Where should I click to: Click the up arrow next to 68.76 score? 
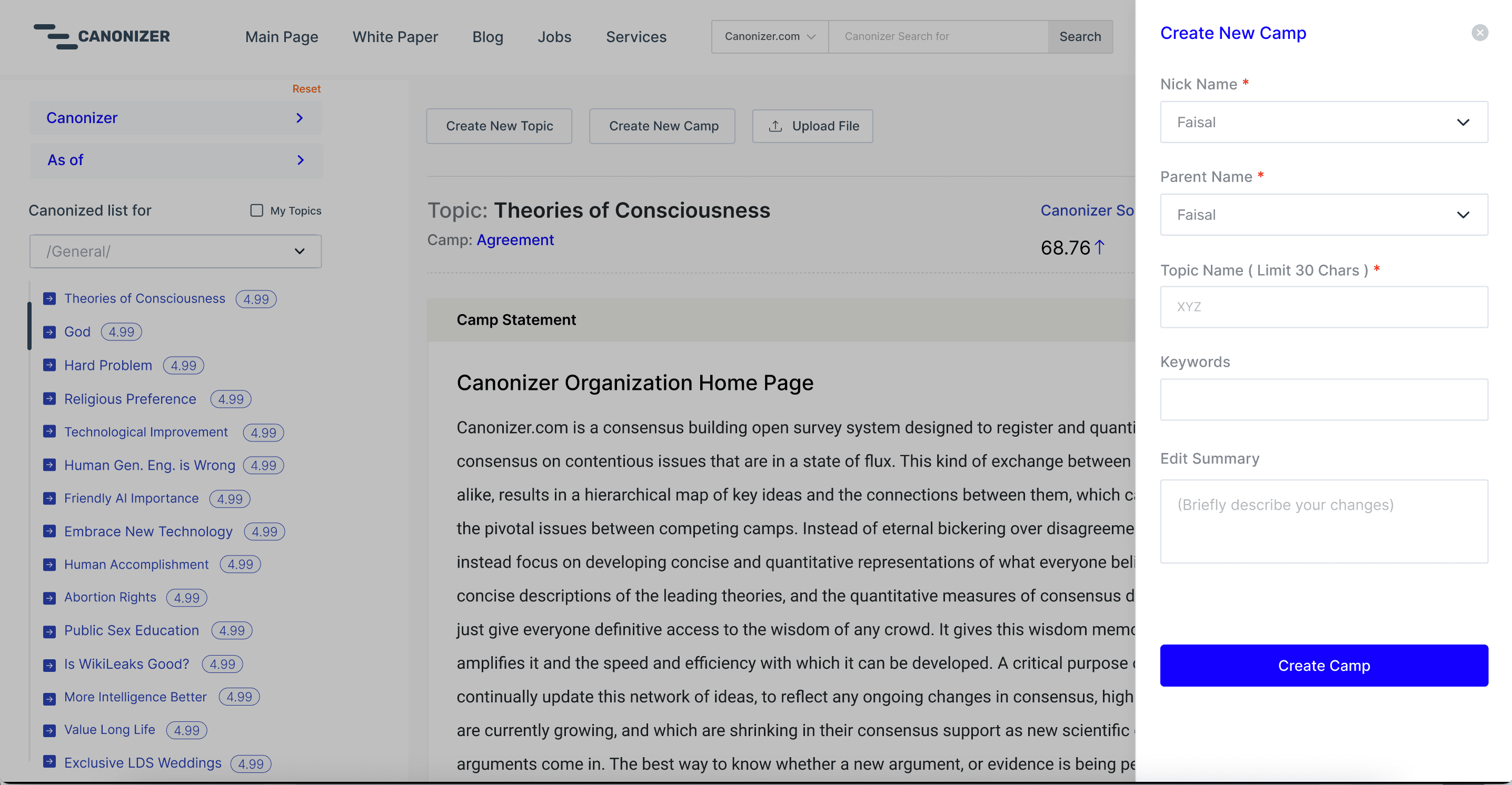tap(1100, 247)
